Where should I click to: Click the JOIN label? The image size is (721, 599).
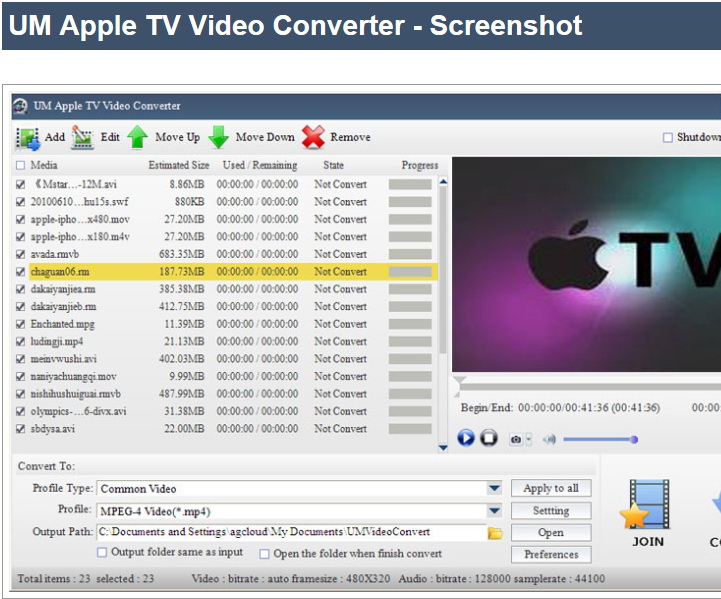pos(648,542)
